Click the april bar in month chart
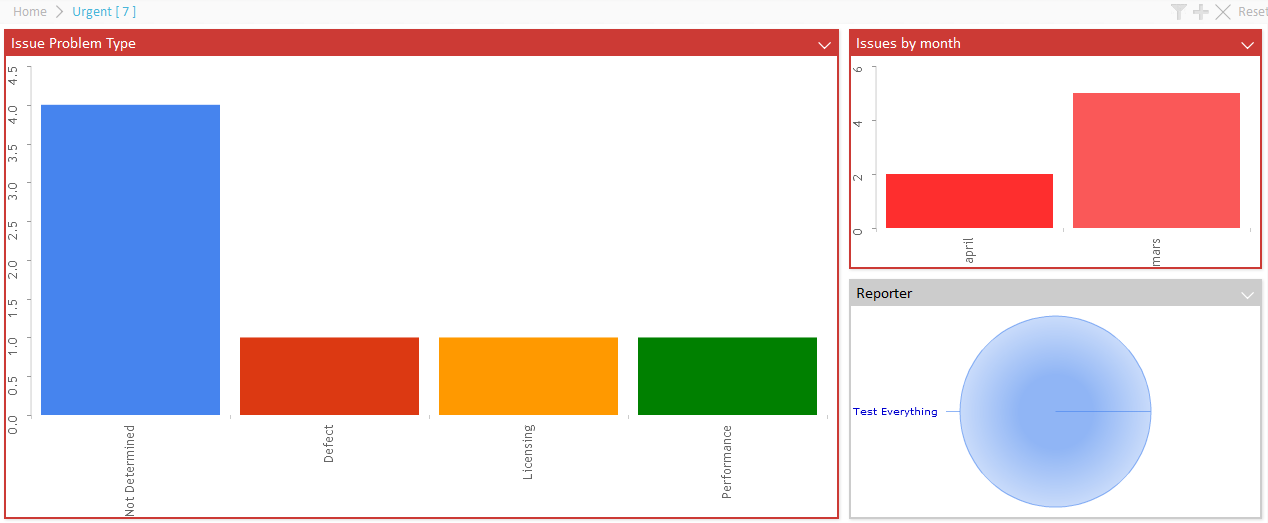Viewport: 1268px width, 523px height. (x=969, y=201)
